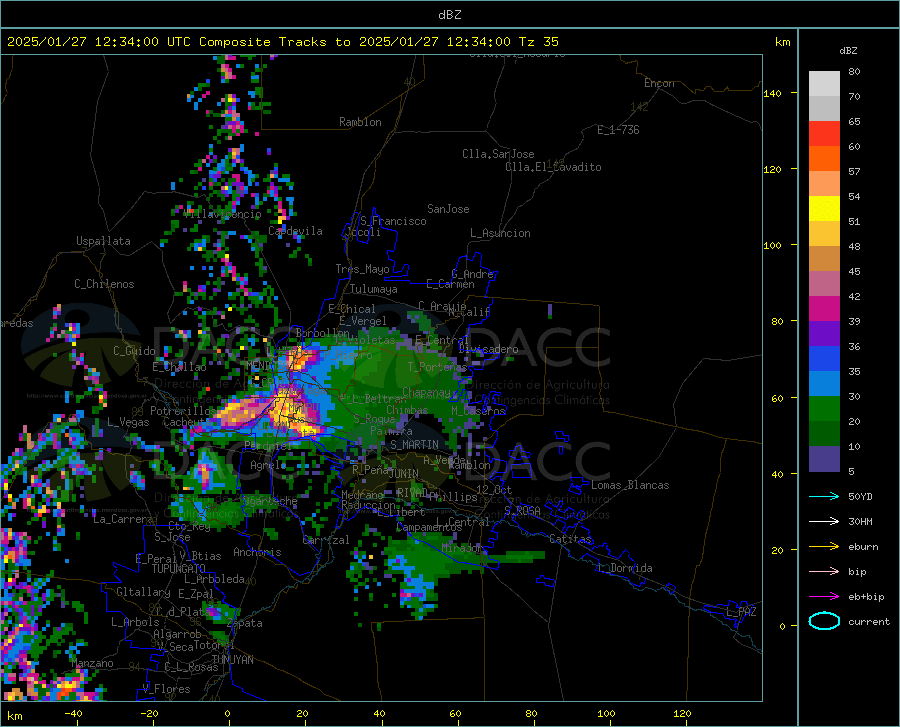900x727 pixels.
Task: Click the Capdevila place label
Action: (295, 231)
